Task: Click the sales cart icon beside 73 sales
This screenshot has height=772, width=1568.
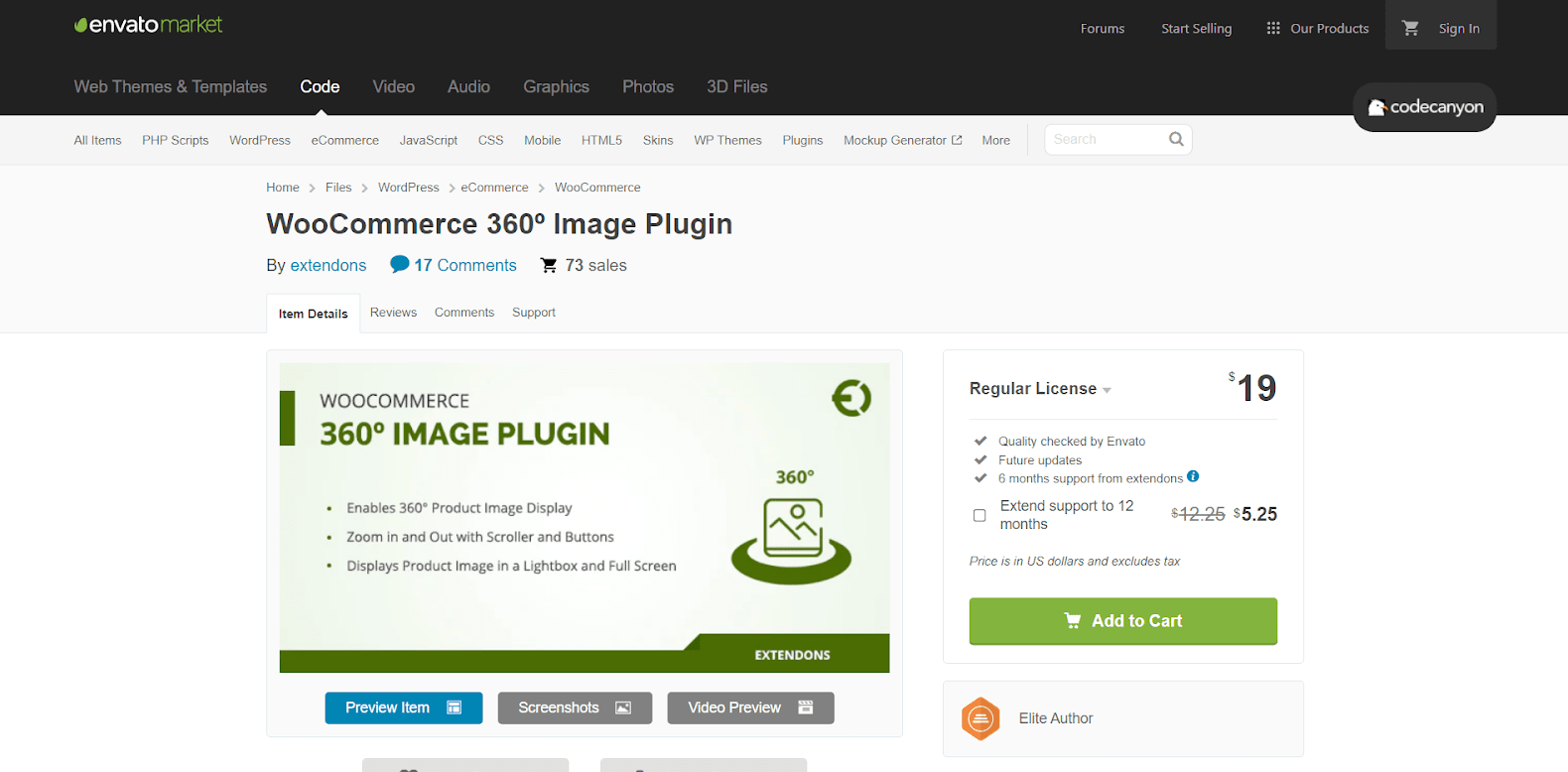Action: click(x=549, y=265)
